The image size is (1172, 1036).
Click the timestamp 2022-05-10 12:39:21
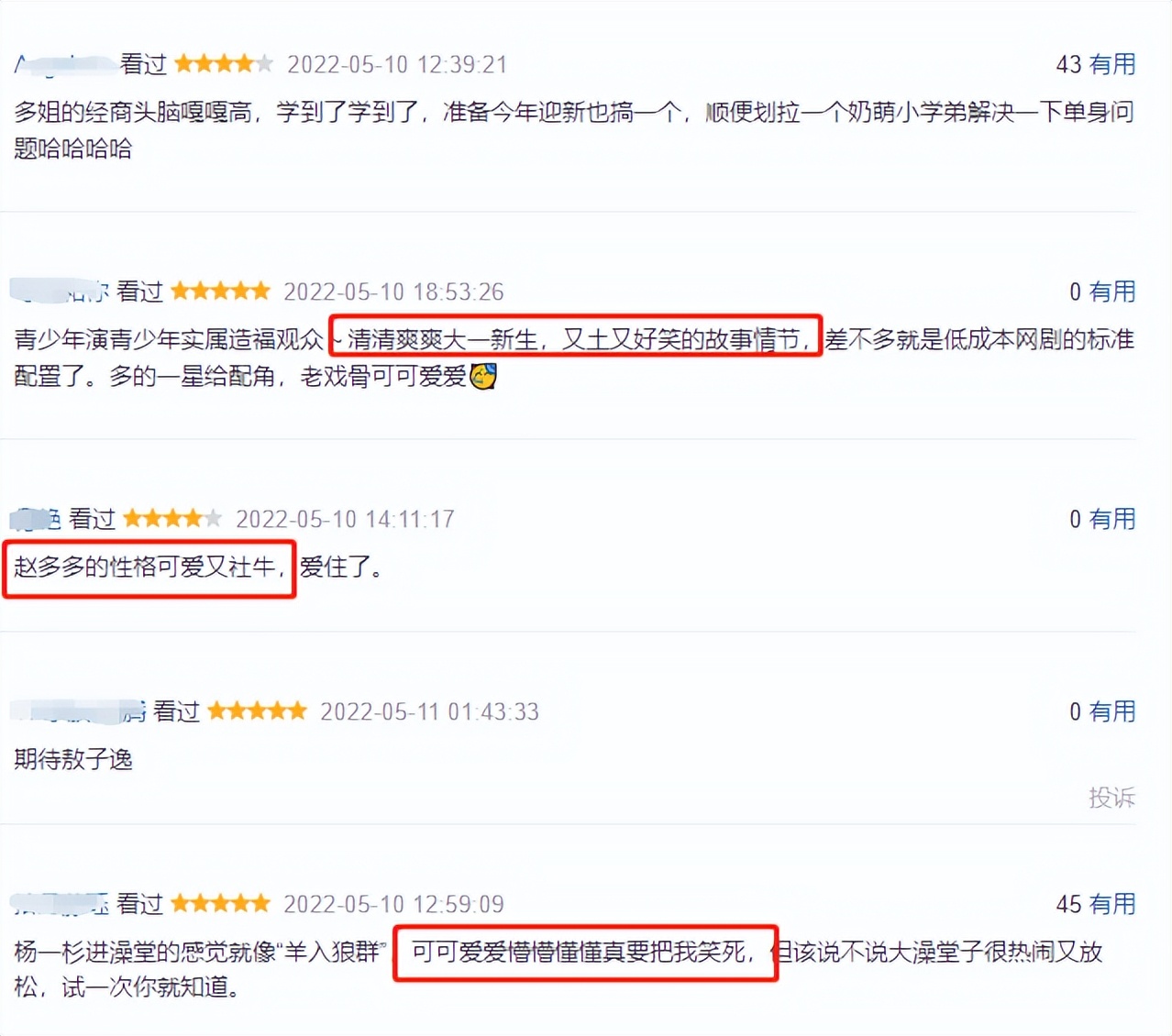[397, 64]
